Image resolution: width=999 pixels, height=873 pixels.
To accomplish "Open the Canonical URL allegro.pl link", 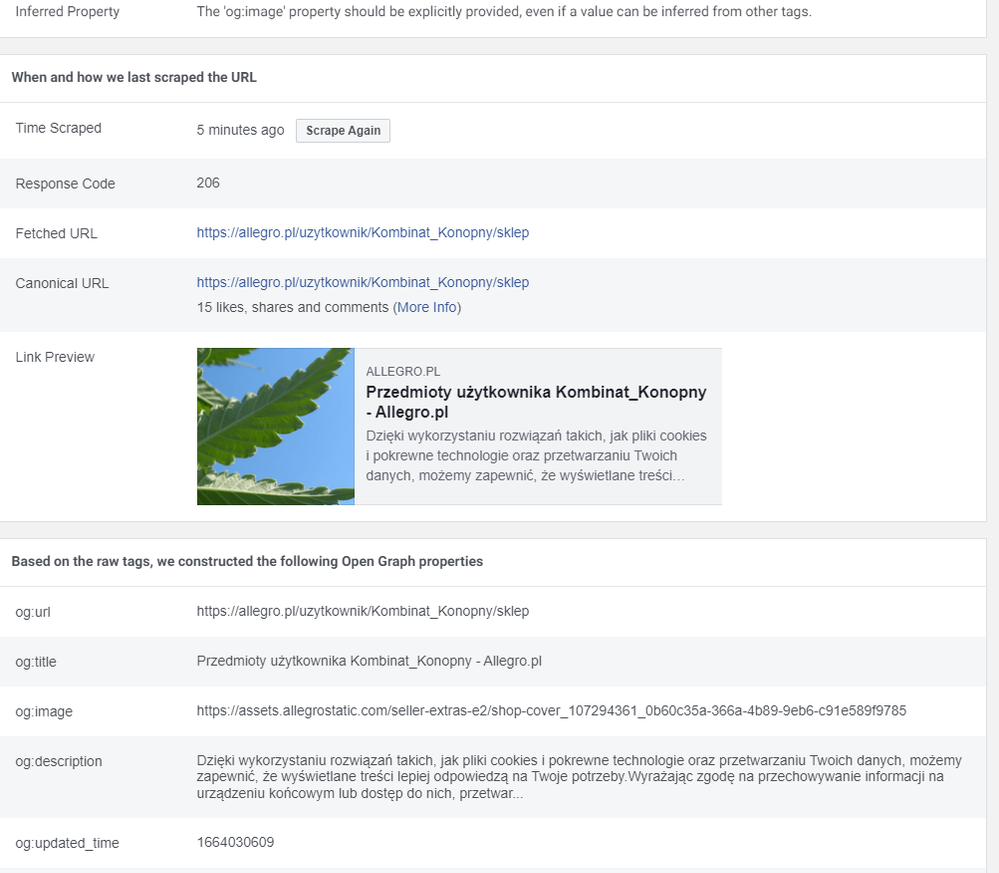I will pos(363,282).
